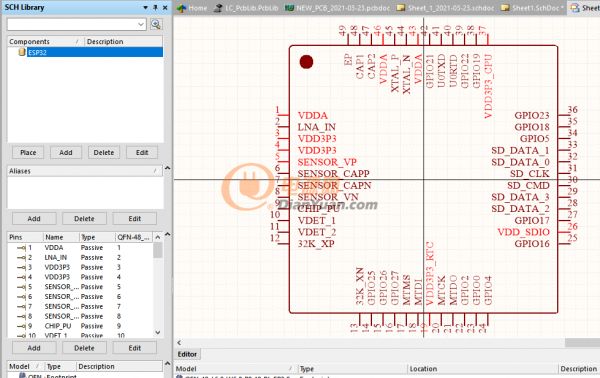This screenshot has height=378, width=600.
Task: Select the pin 4 VDD3P3 row
Action: point(80,277)
